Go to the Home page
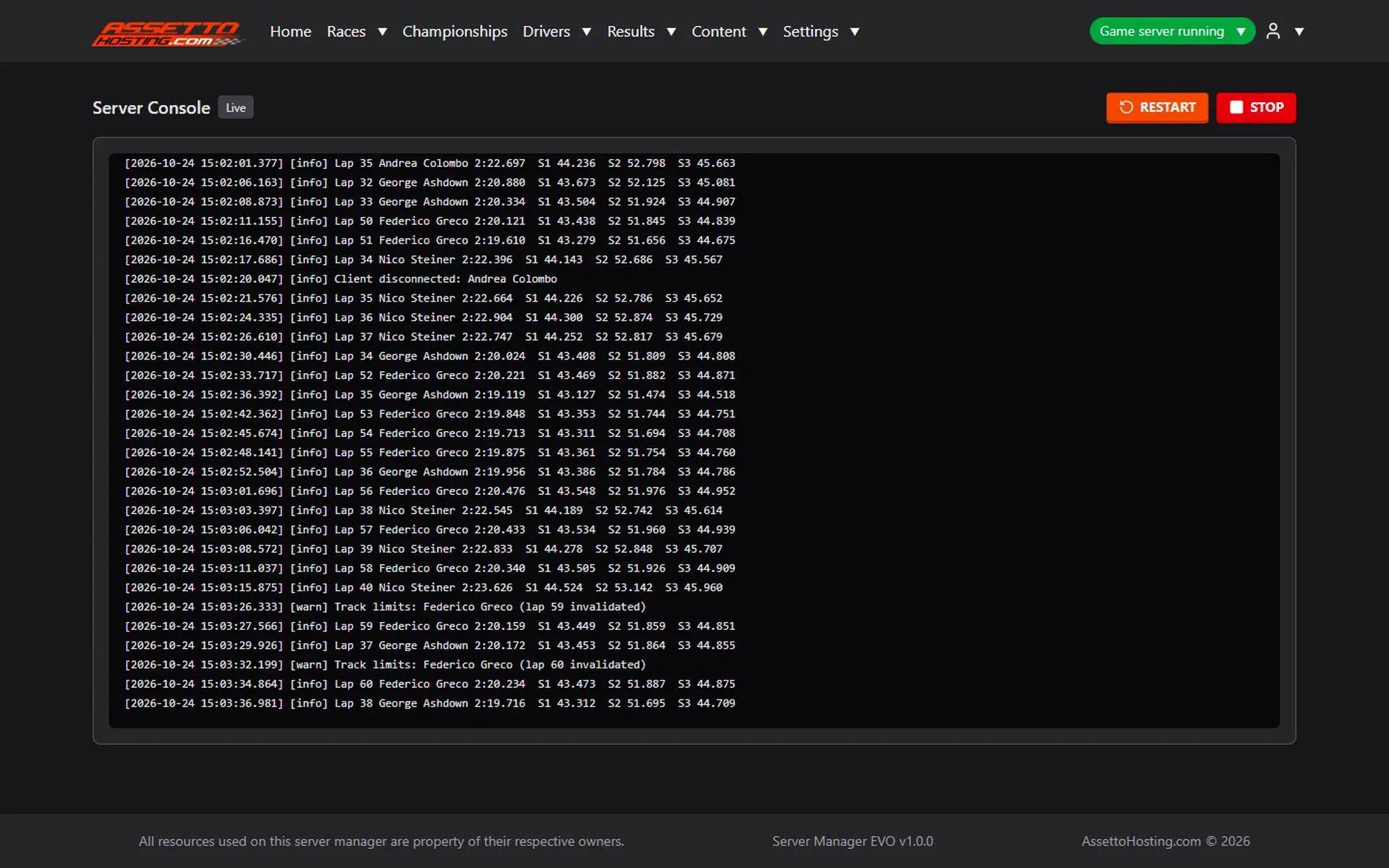 pyautogui.click(x=290, y=31)
